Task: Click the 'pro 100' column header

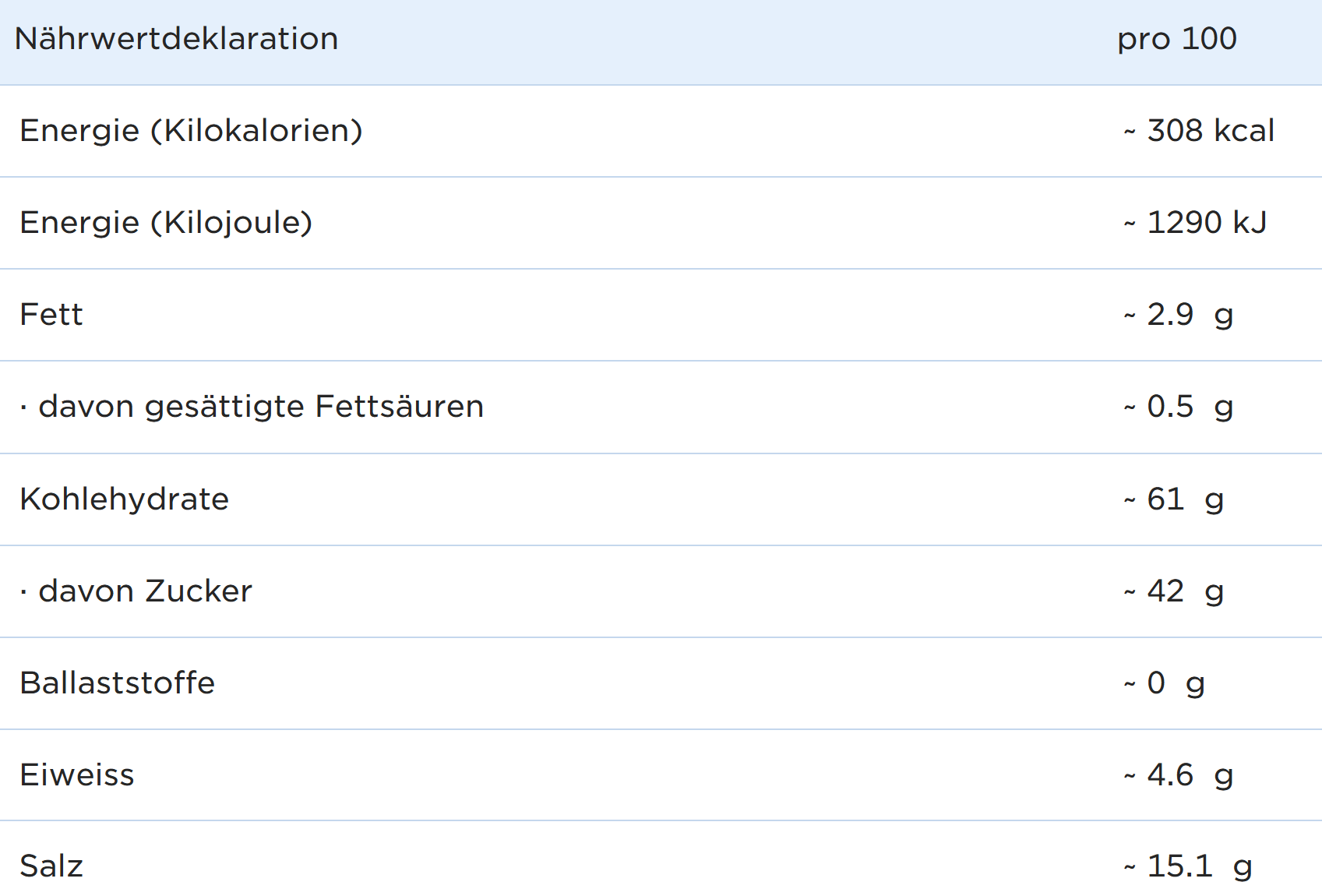Action: click(1176, 39)
